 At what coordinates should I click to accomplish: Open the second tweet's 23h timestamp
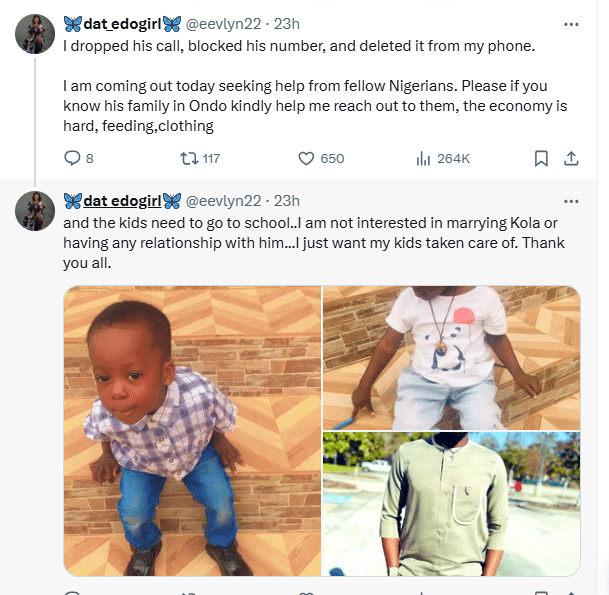click(x=286, y=200)
